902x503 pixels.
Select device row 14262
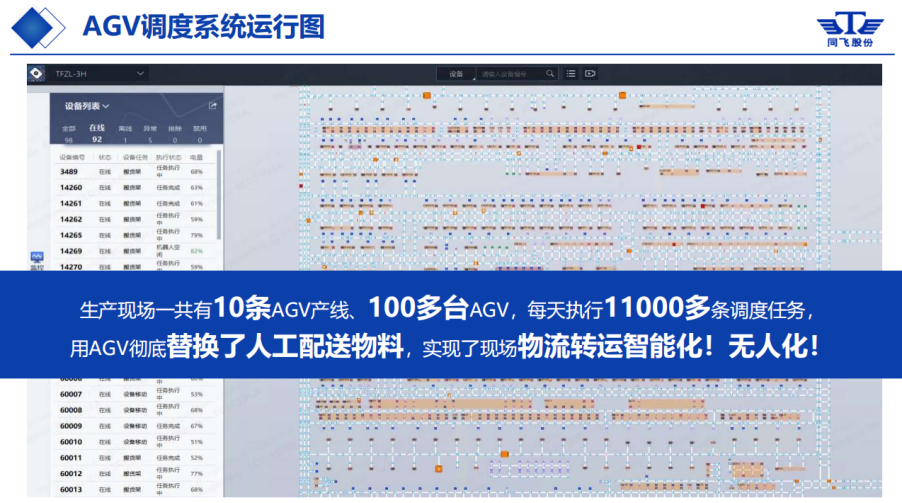click(136, 219)
